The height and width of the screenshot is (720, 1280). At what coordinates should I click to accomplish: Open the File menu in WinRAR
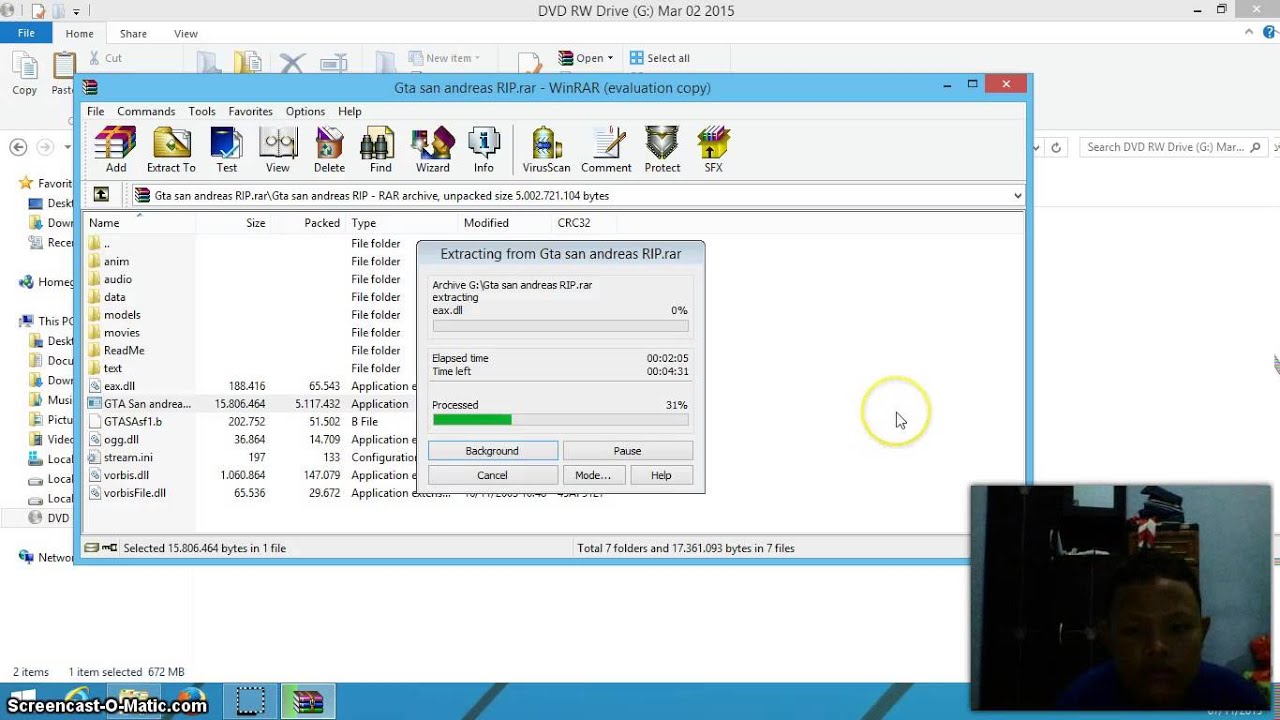95,111
